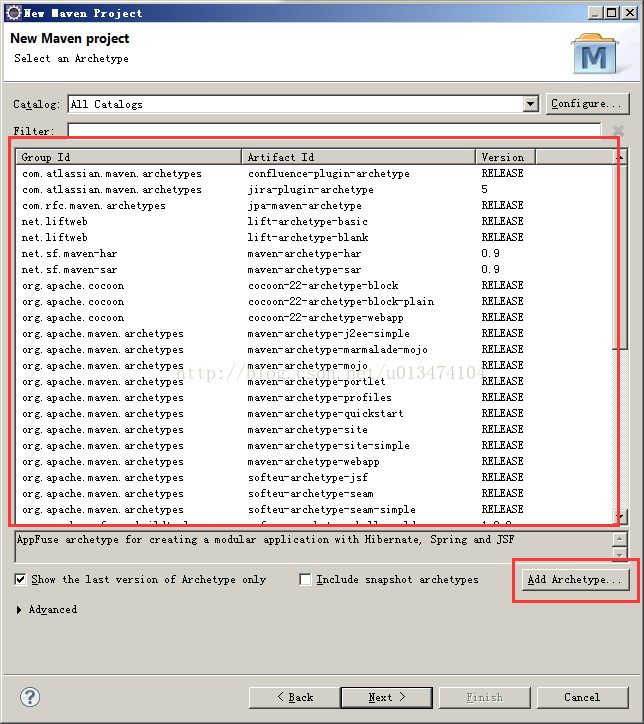The width and height of the screenshot is (644, 724).
Task: Select softeu-archetype-seam row
Action: pos(315,494)
